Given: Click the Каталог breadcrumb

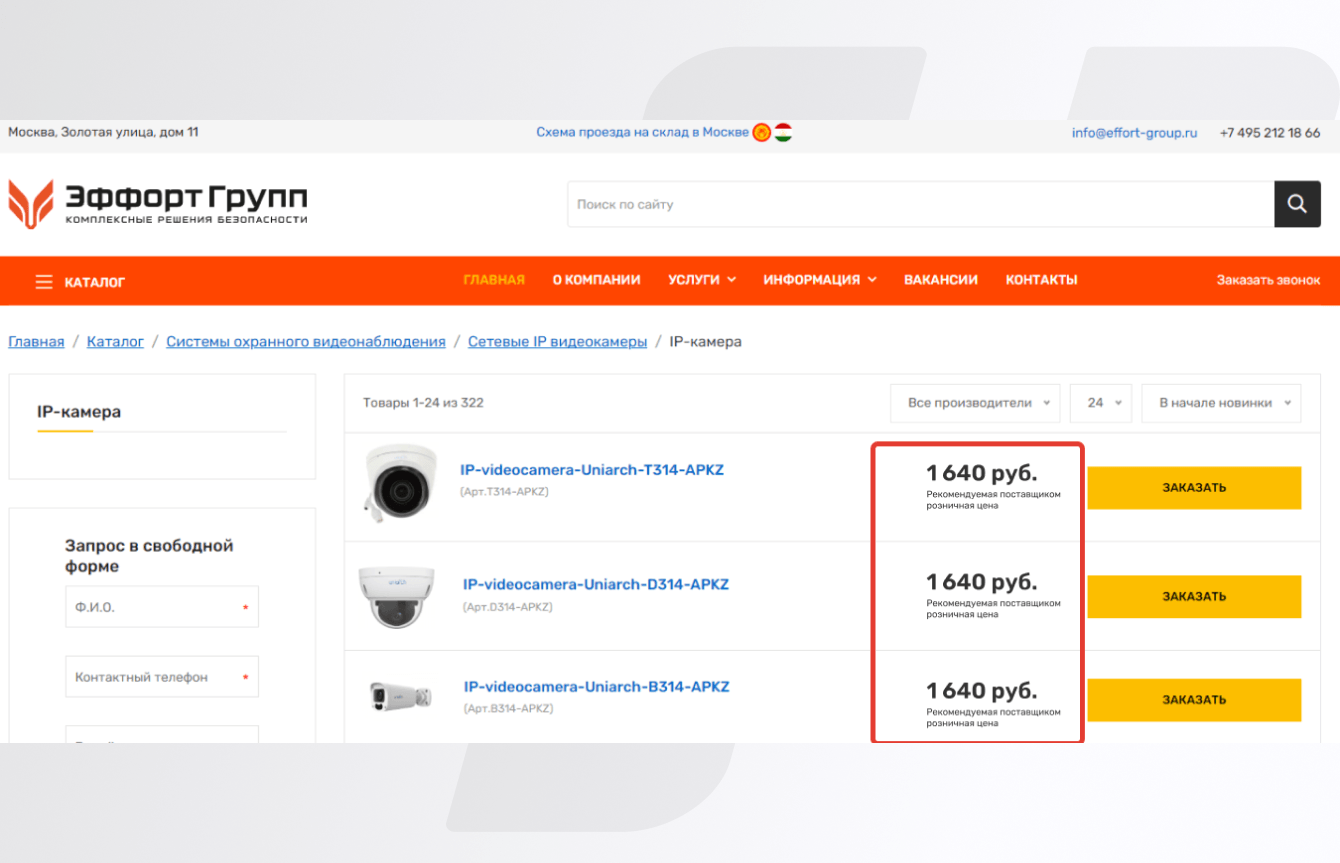Looking at the screenshot, I should coord(115,342).
